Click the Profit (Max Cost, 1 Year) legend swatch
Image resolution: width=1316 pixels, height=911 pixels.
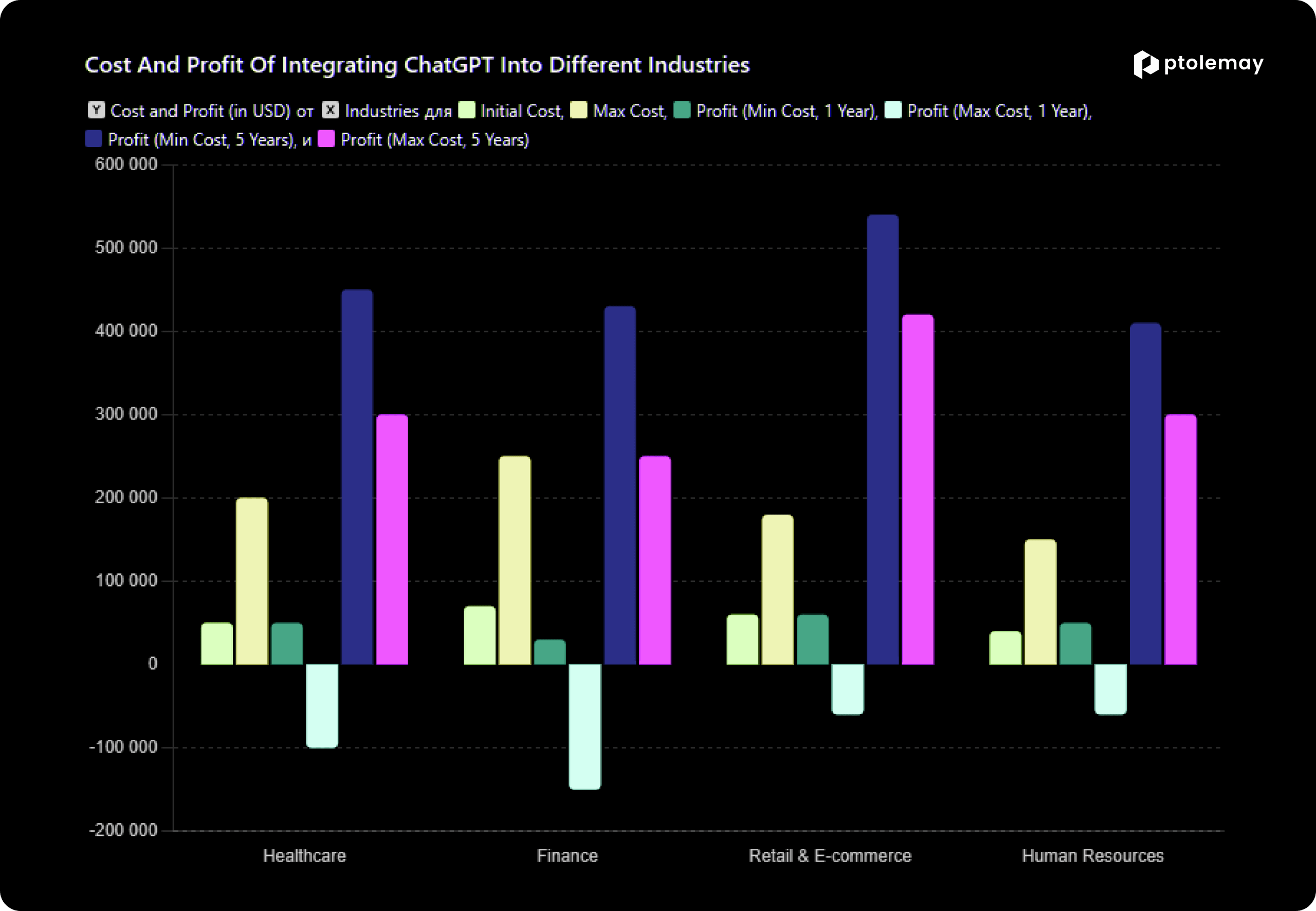(x=893, y=110)
